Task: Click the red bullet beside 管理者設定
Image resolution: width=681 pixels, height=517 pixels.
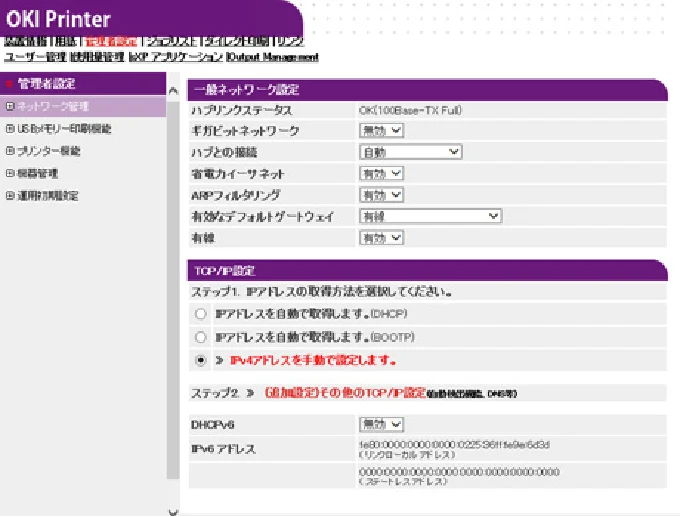Action: [x=9, y=83]
